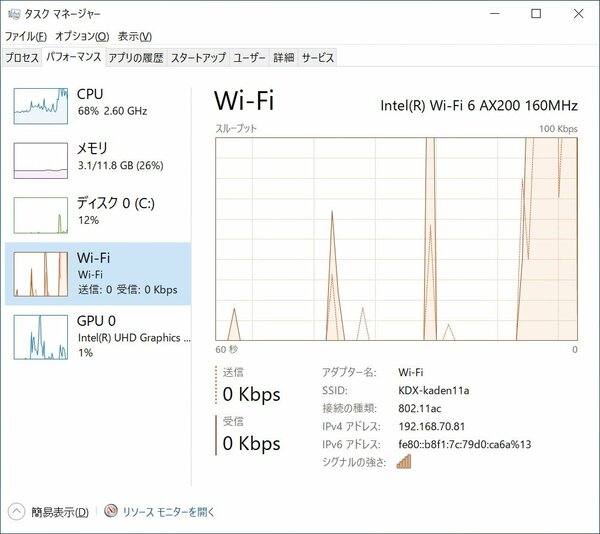
Task: Open the 表示(V) menu
Action: point(135,36)
